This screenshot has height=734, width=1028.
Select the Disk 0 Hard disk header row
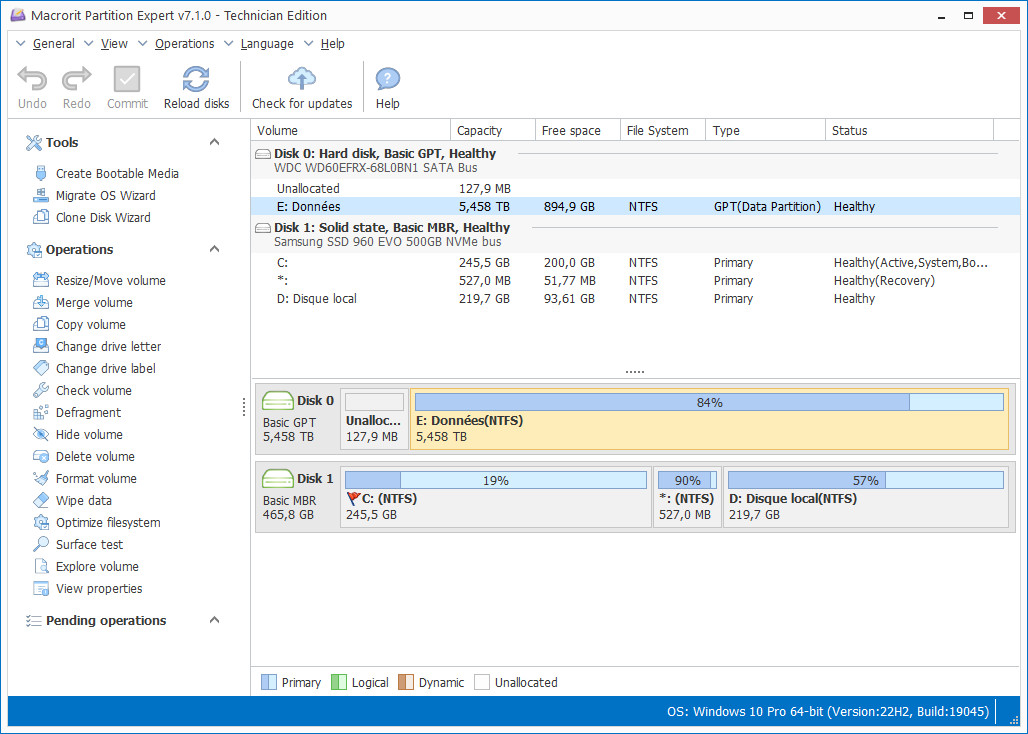[x=635, y=160]
